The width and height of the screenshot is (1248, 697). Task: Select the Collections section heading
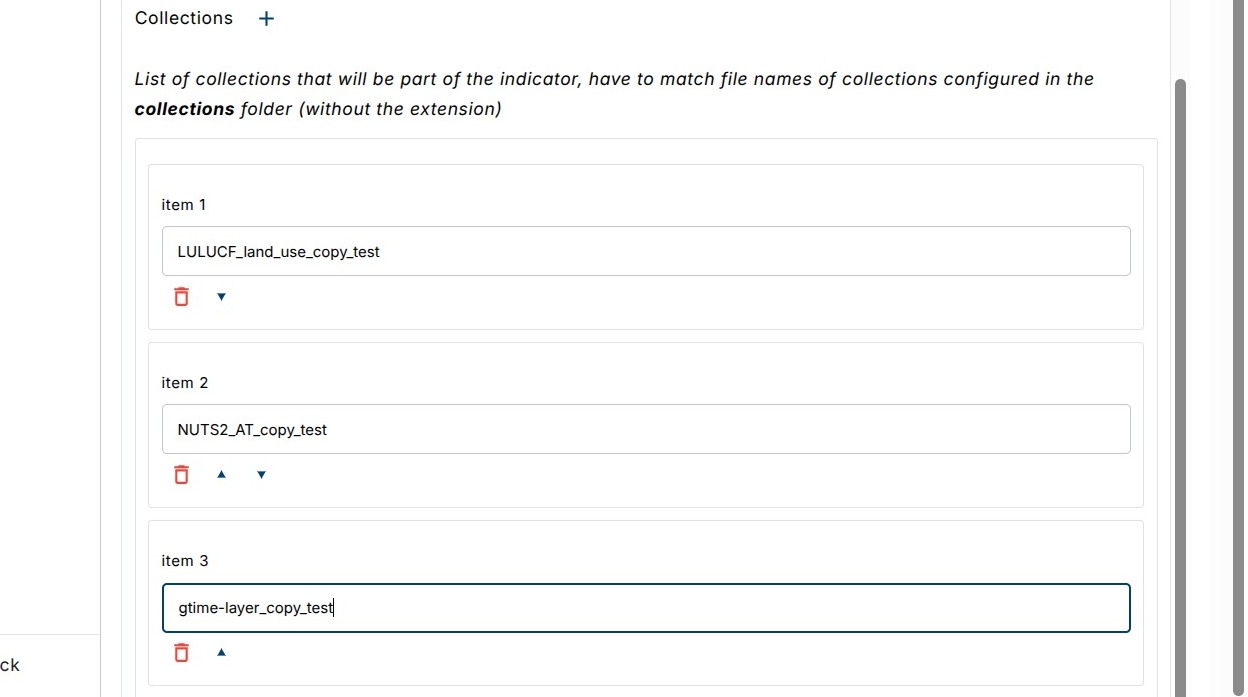pyautogui.click(x=184, y=18)
